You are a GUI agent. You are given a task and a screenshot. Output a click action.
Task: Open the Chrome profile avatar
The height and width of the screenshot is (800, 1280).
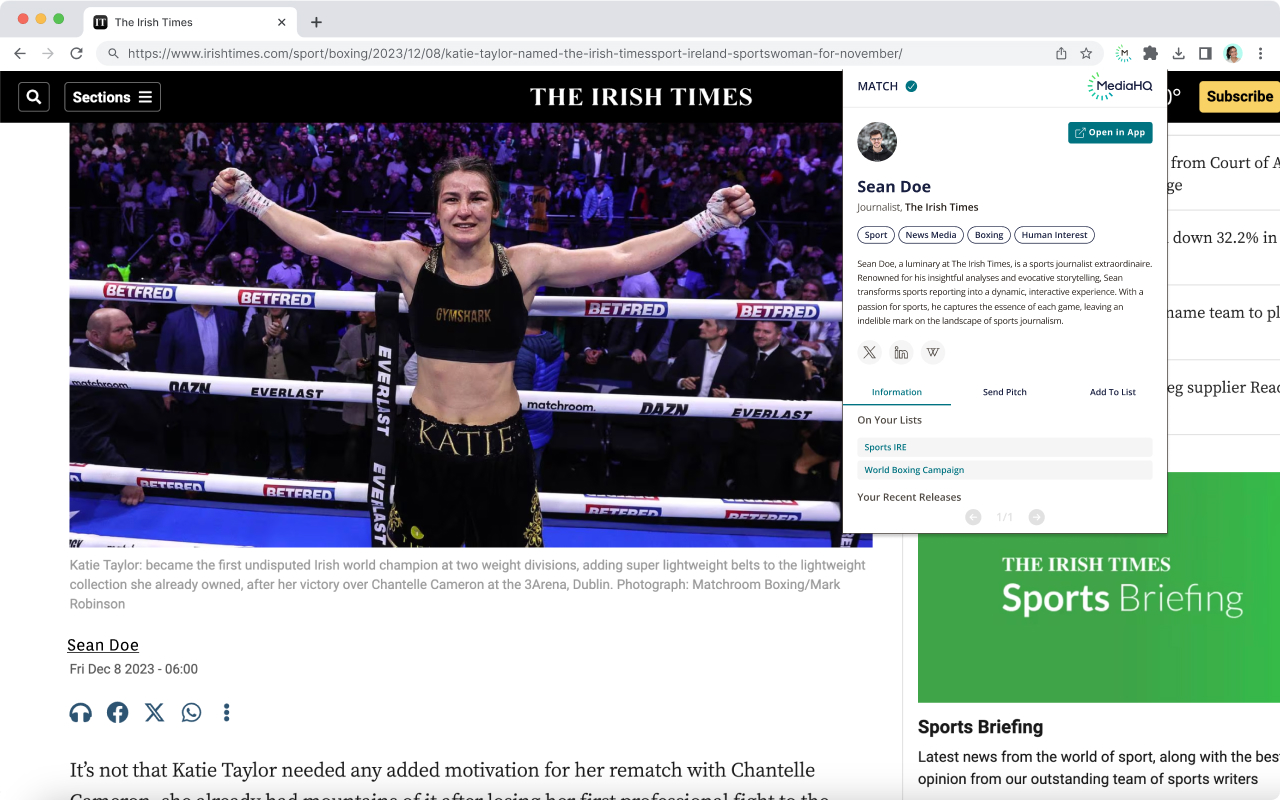click(x=1232, y=53)
